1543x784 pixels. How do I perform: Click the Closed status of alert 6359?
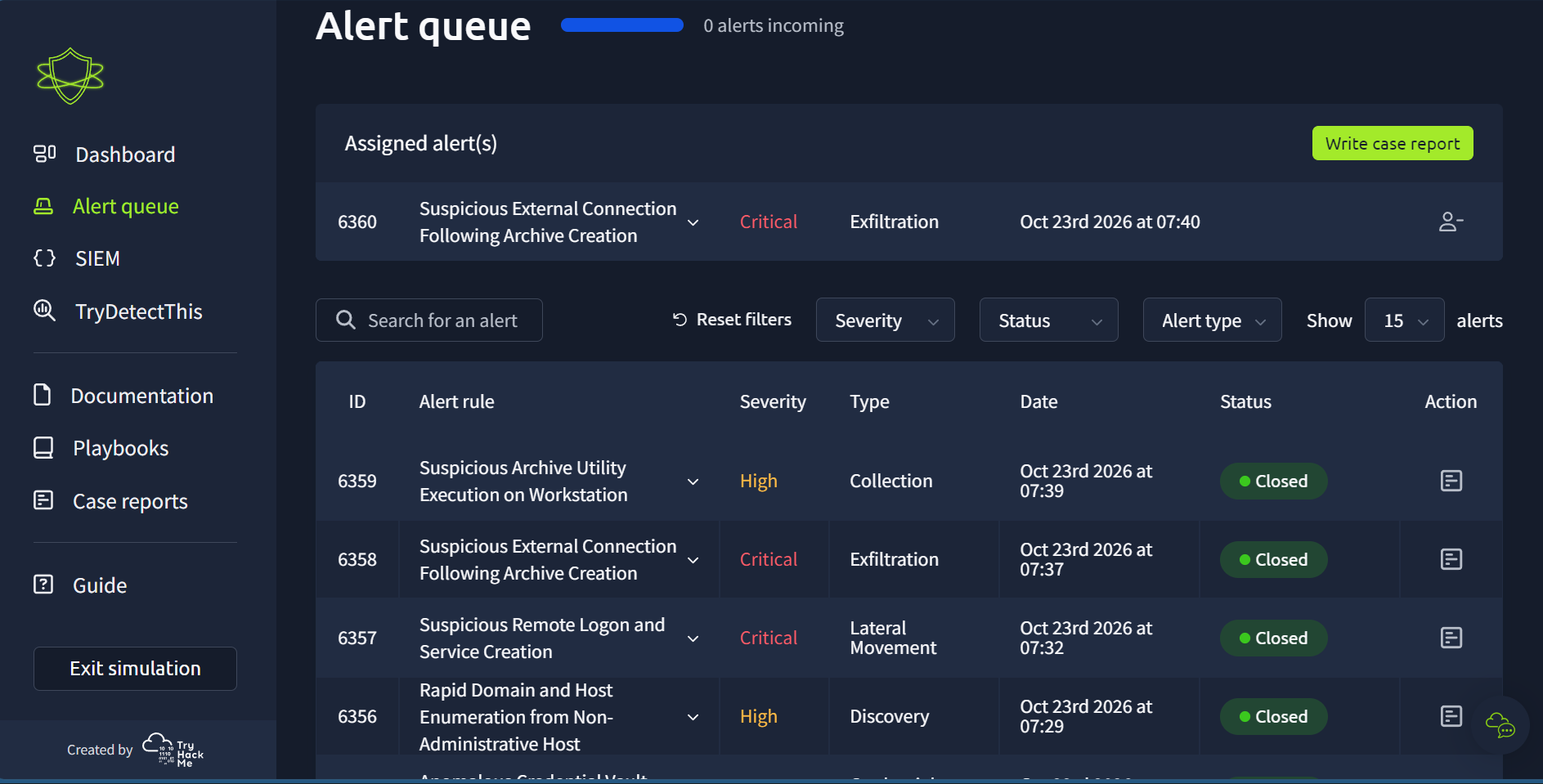(x=1273, y=481)
